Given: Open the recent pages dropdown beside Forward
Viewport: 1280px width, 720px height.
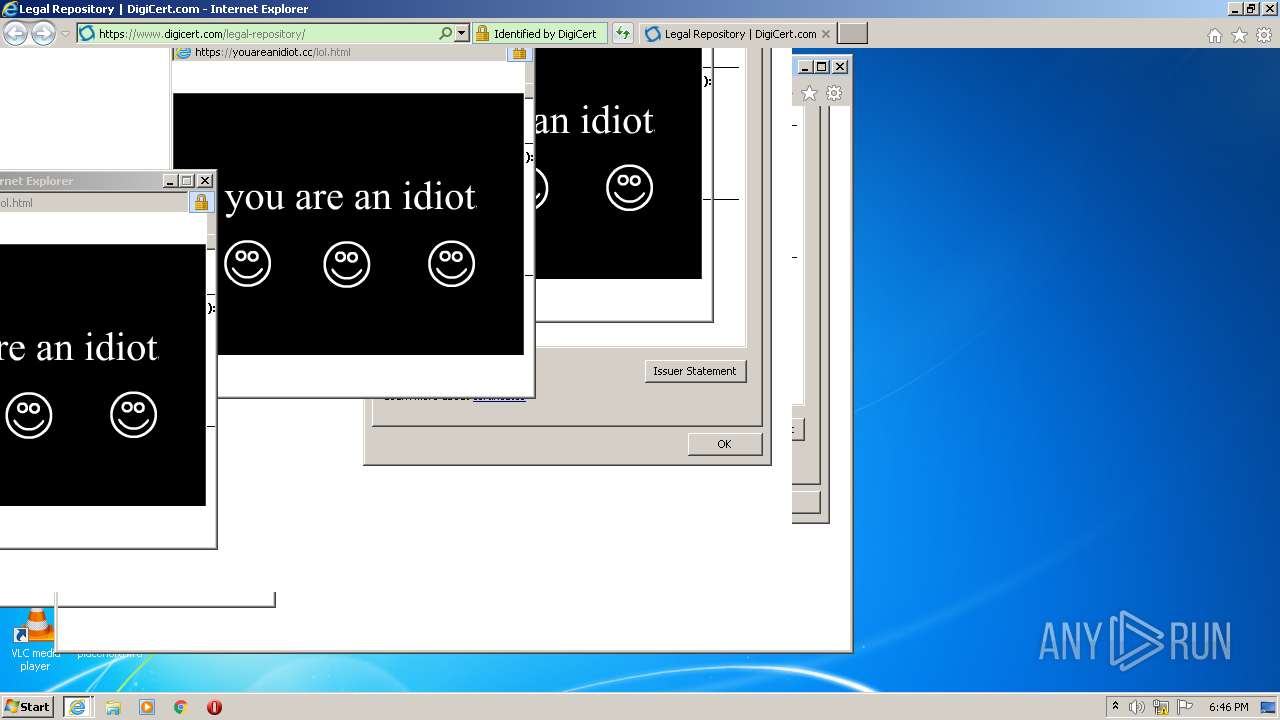Looking at the screenshot, I should coord(65,34).
